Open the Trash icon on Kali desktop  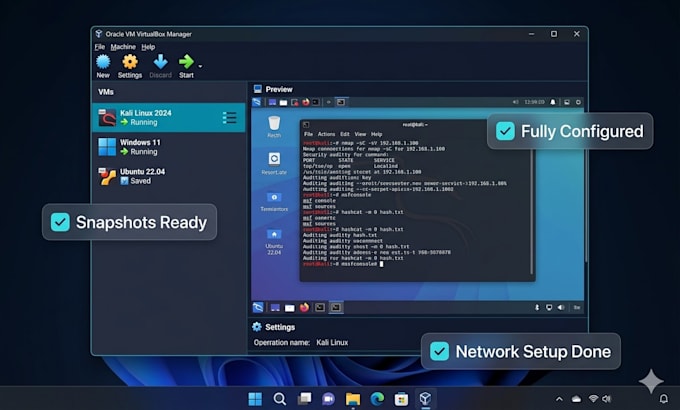[x=274, y=126]
